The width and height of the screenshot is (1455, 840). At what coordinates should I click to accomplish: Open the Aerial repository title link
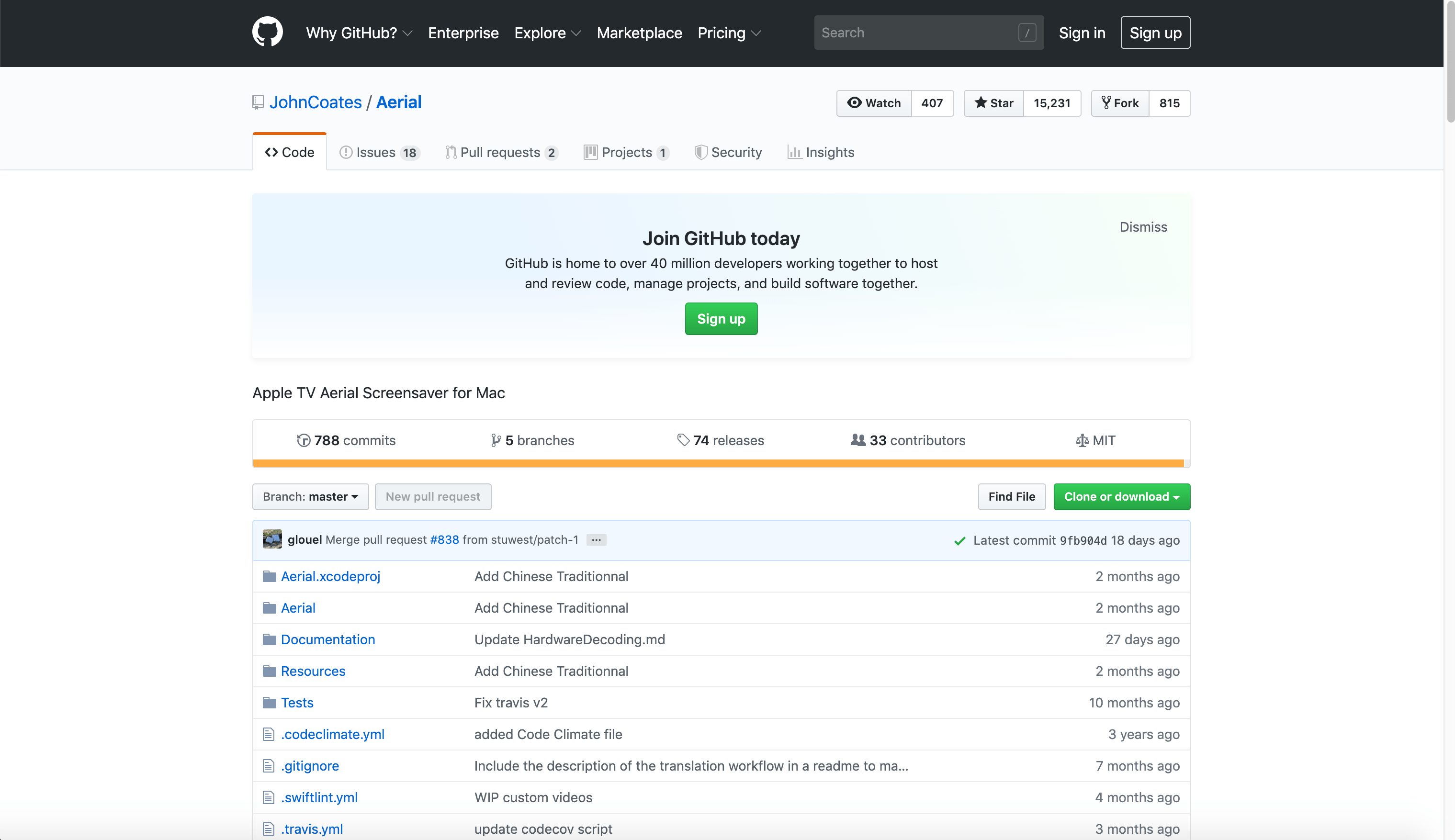(399, 102)
